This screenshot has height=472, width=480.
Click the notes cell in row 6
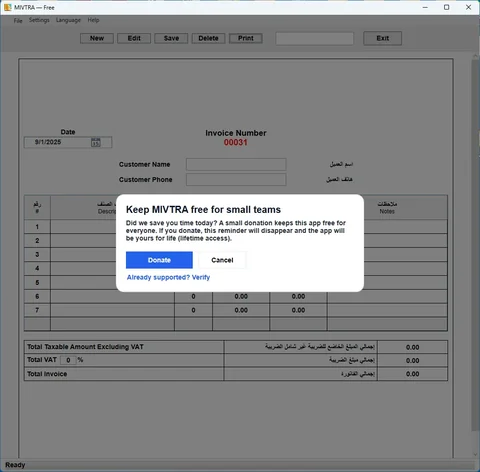387,296
